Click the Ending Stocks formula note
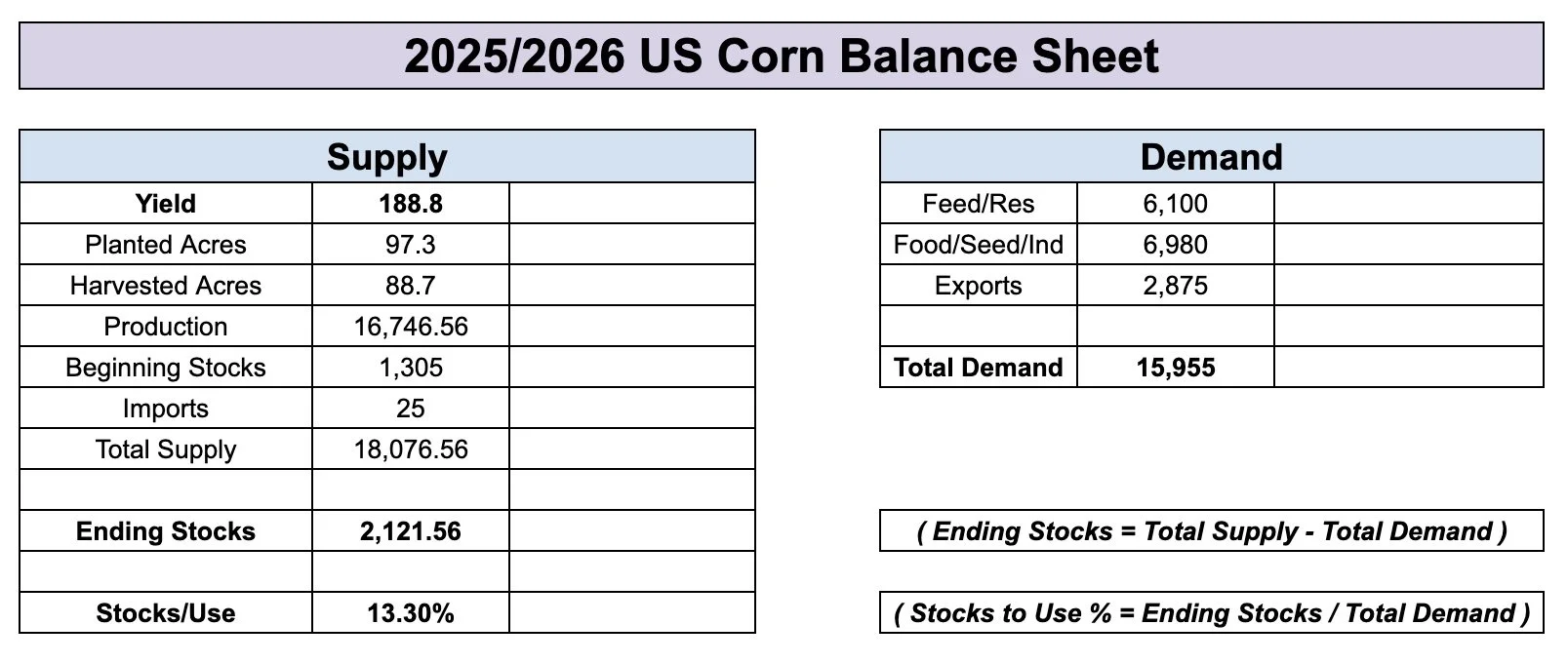The image size is (1568, 664). [1212, 531]
